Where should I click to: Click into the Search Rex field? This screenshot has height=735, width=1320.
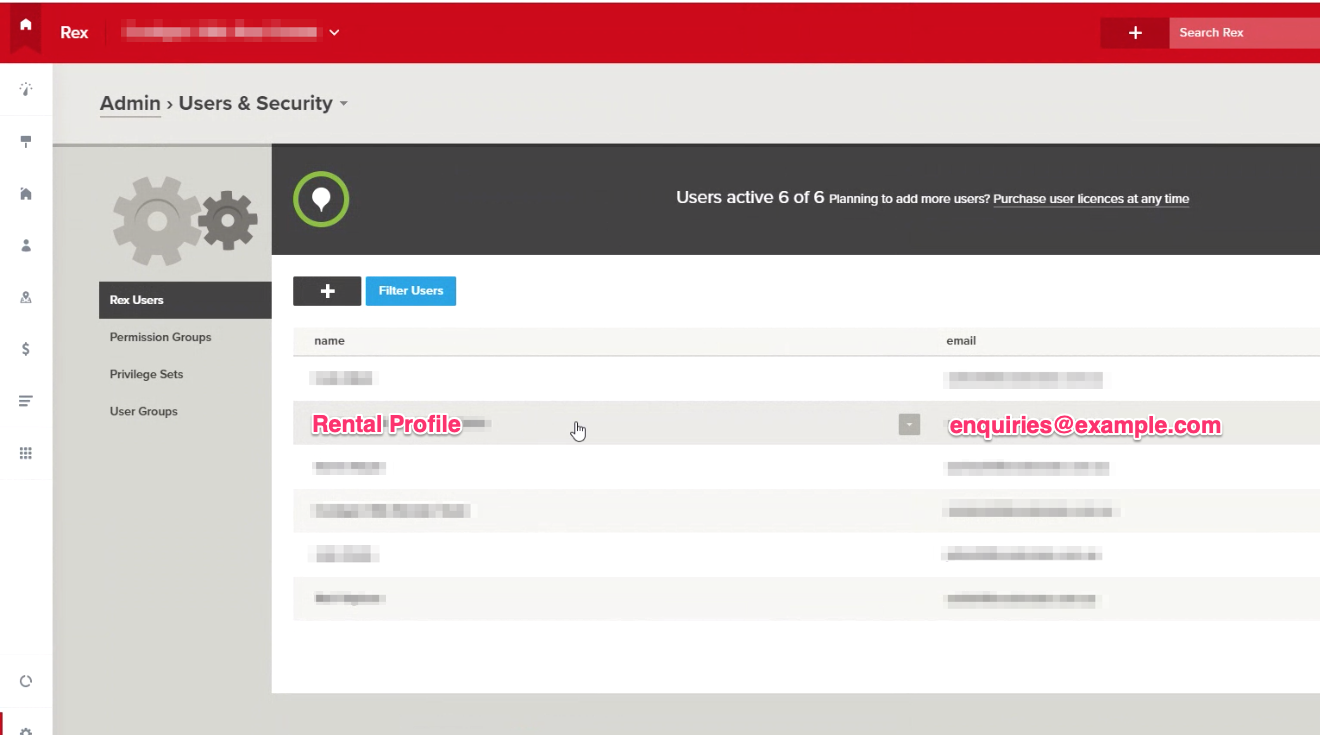click(1244, 33)
